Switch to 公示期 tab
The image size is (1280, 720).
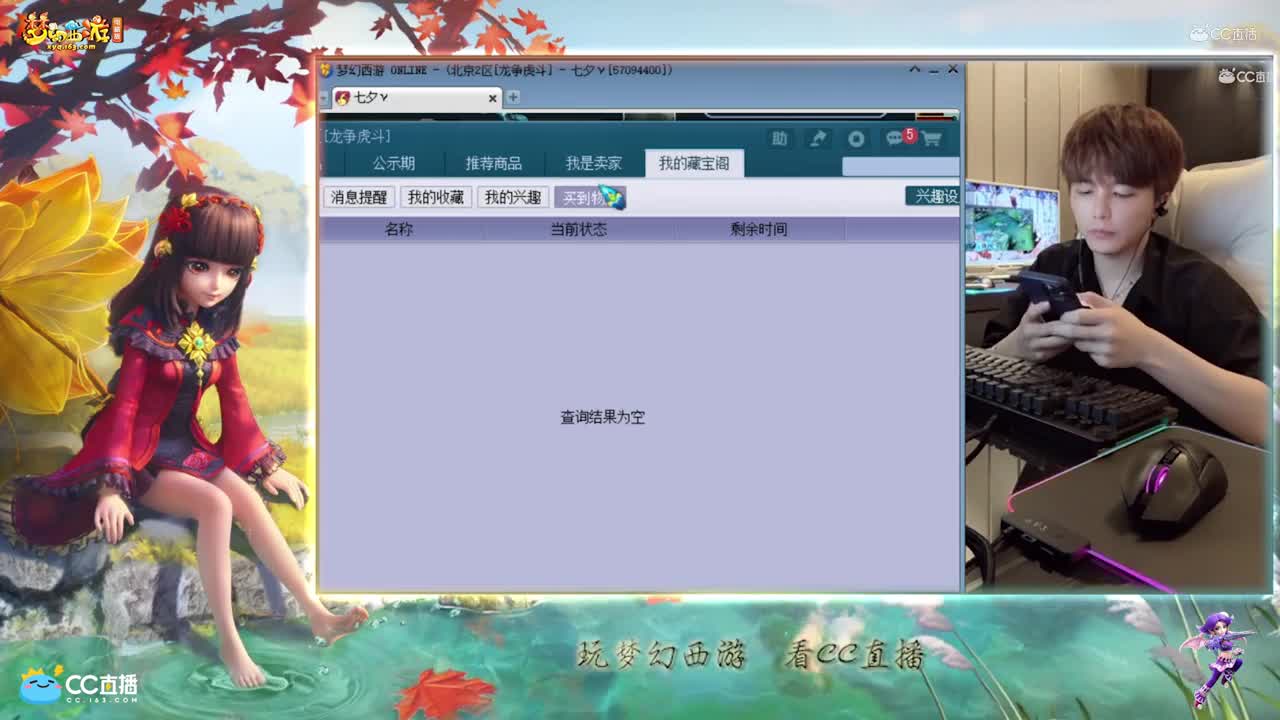tap(393, 163)
